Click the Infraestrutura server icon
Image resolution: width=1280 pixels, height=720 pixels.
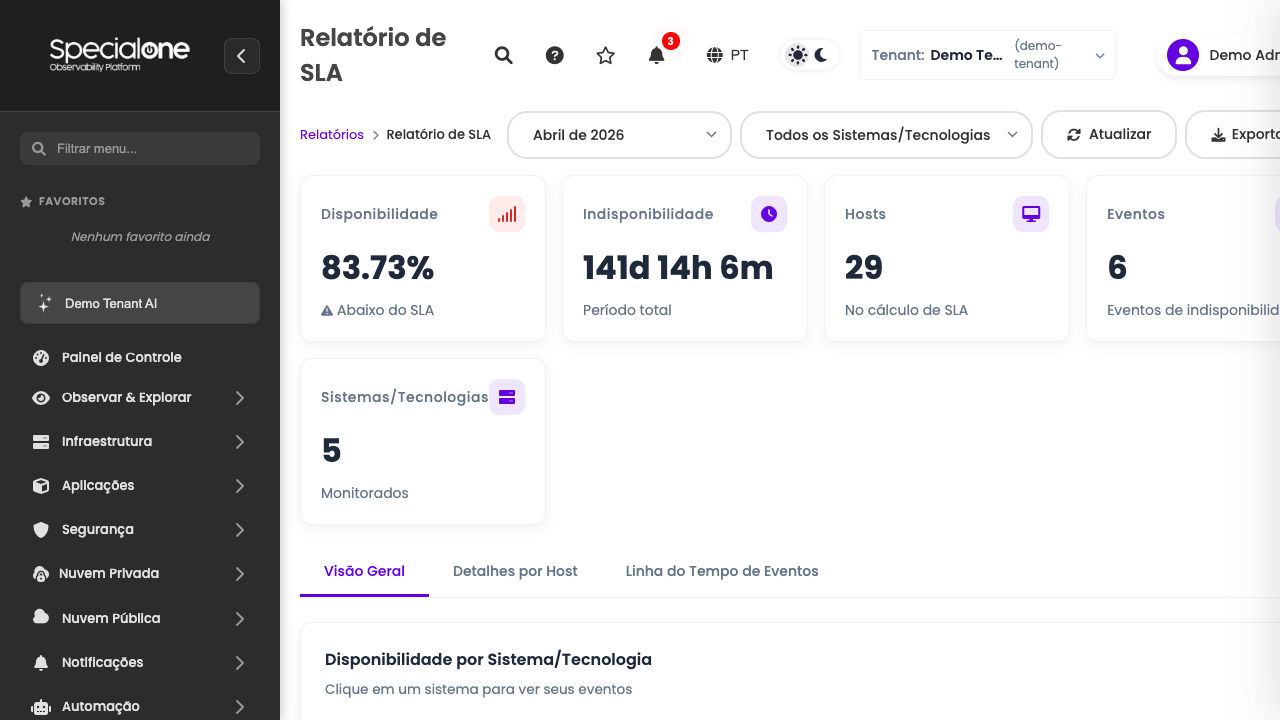click(41, 442)
